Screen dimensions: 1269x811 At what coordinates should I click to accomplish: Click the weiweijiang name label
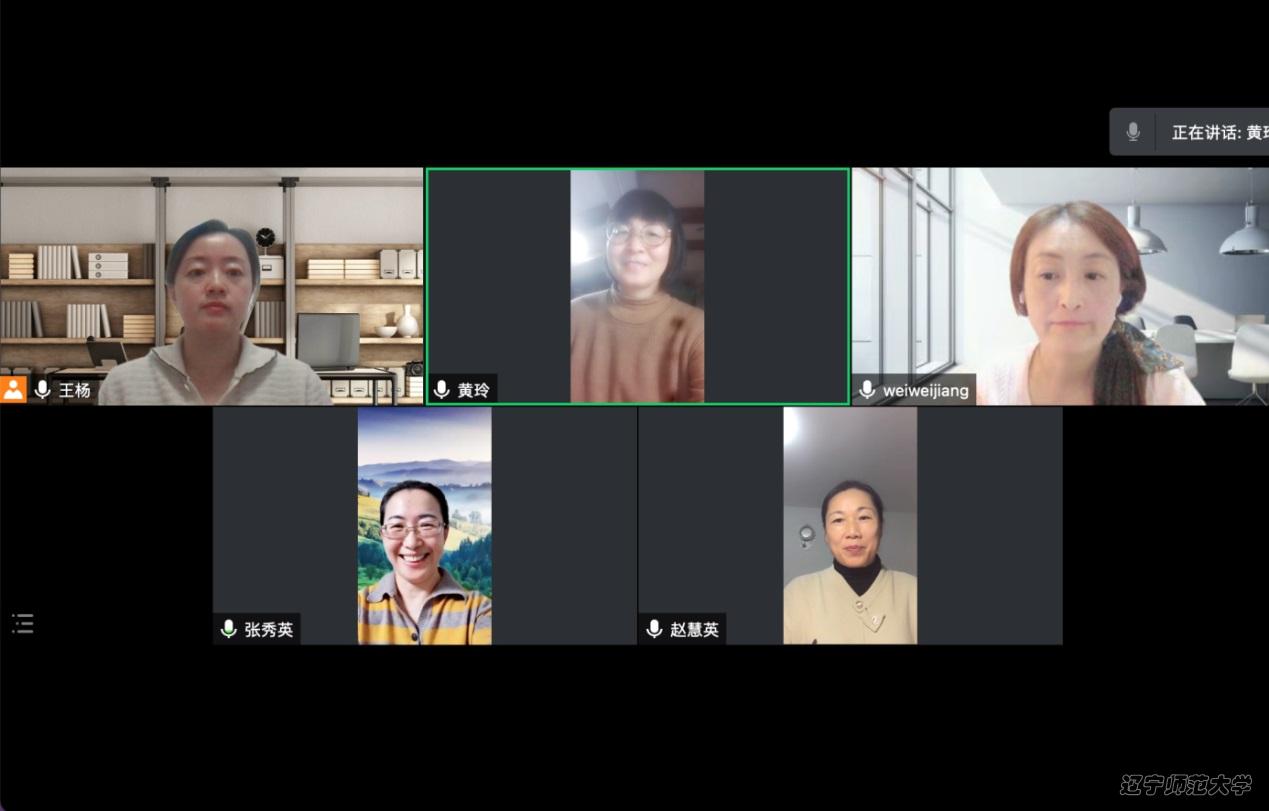coord(926,390)
